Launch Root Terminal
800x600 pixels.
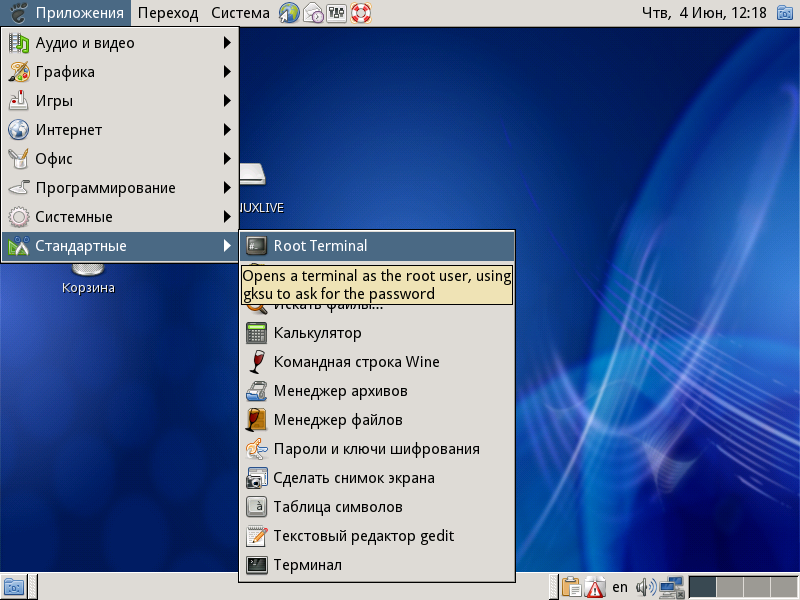377,246
